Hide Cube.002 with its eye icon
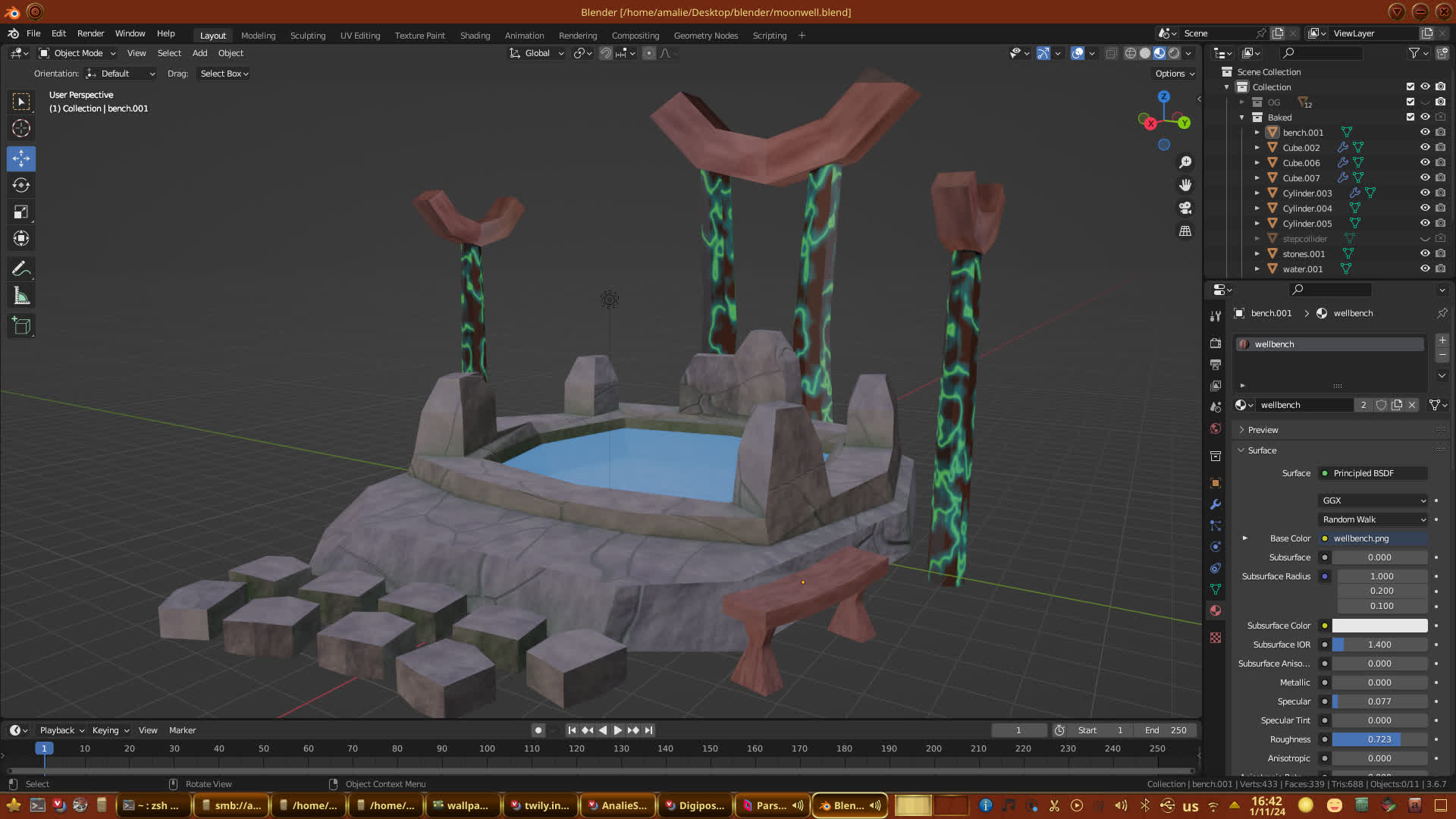 1425,147
